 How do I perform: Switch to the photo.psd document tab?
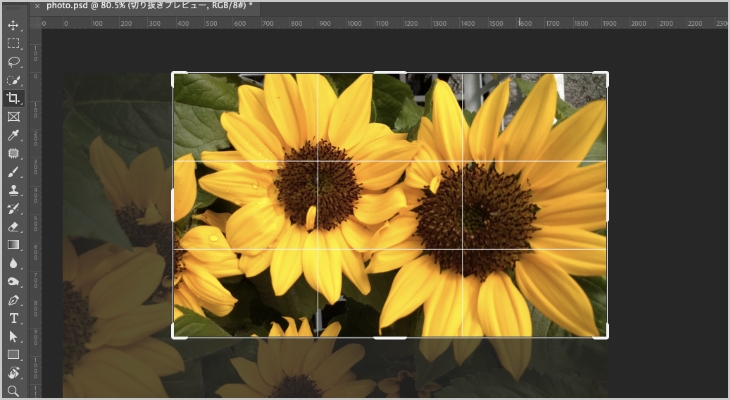pyautogui.click(x=149, y=6)
